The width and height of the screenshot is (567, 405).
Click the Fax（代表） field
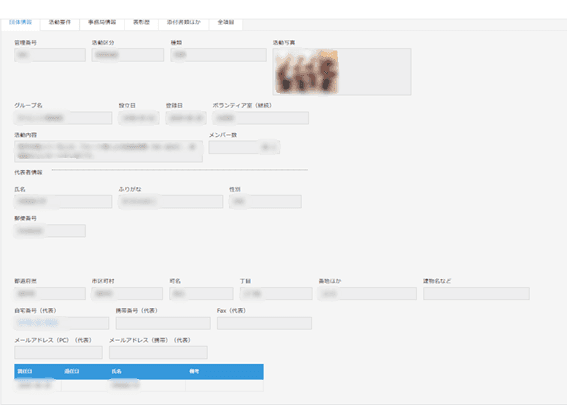(x=264, y=323)
